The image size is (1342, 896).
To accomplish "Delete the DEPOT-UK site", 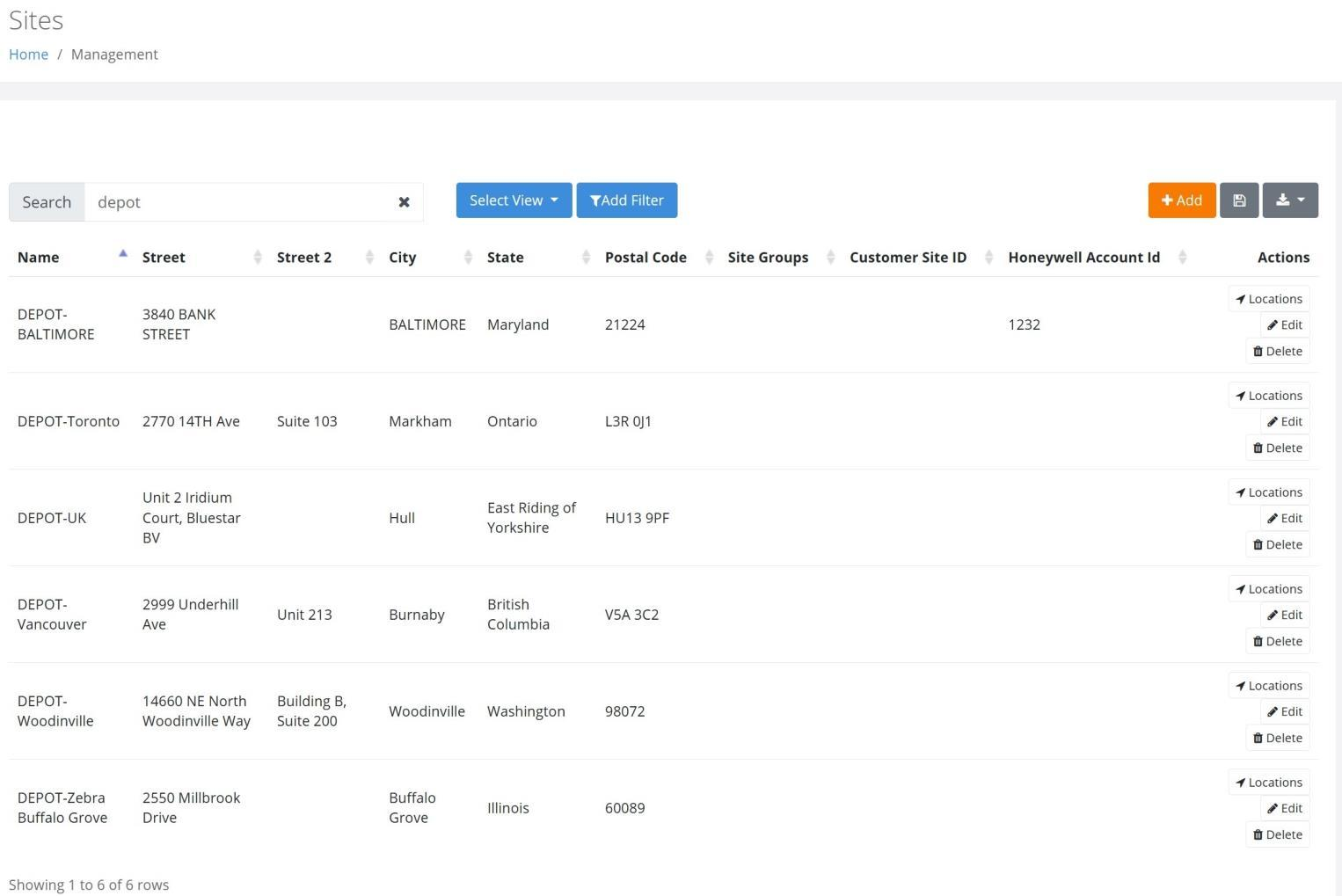I will pyautogui.click(x=1278, y=544).
